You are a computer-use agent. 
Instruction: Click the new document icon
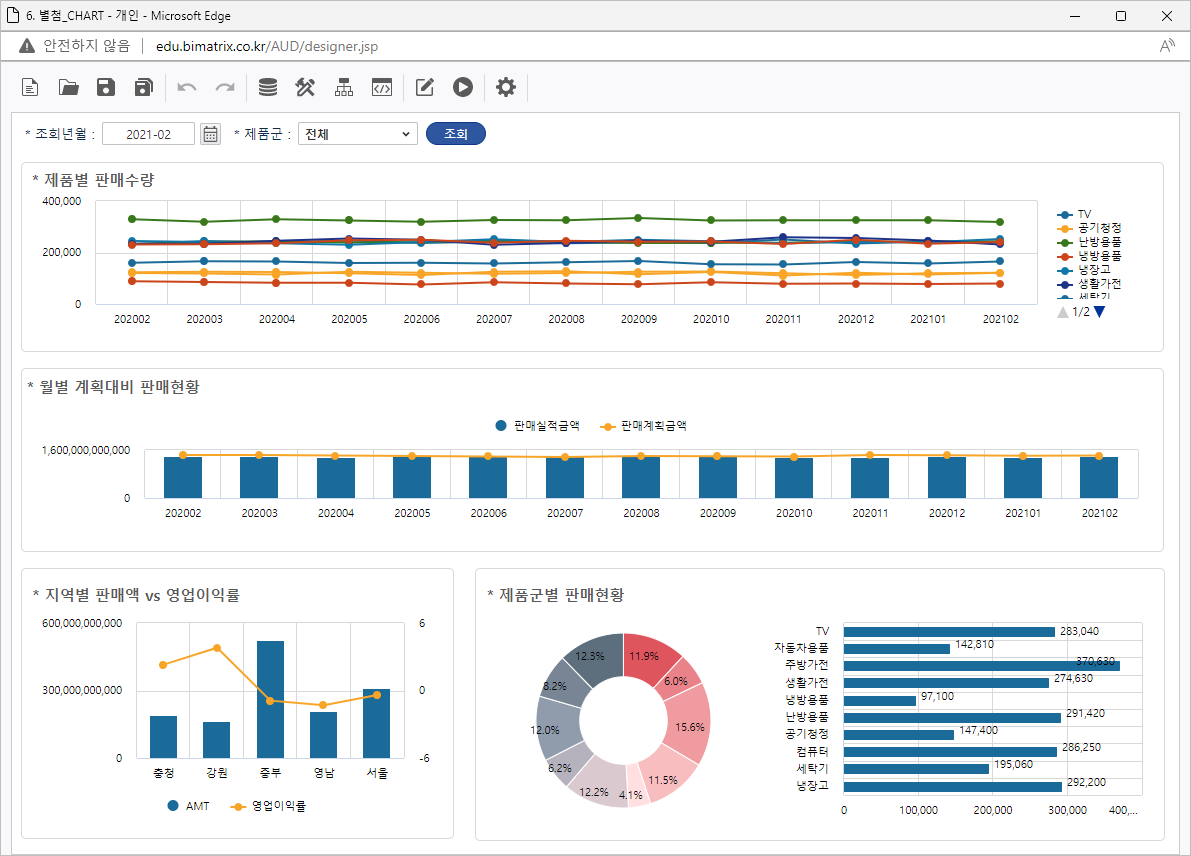pyautogui.click(x=31, y=88)
